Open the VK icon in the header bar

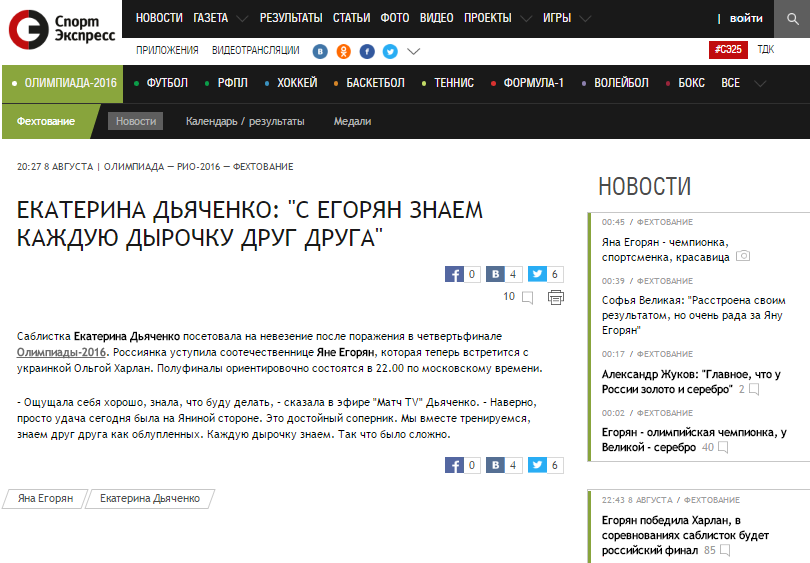click(x=320, y=51)
